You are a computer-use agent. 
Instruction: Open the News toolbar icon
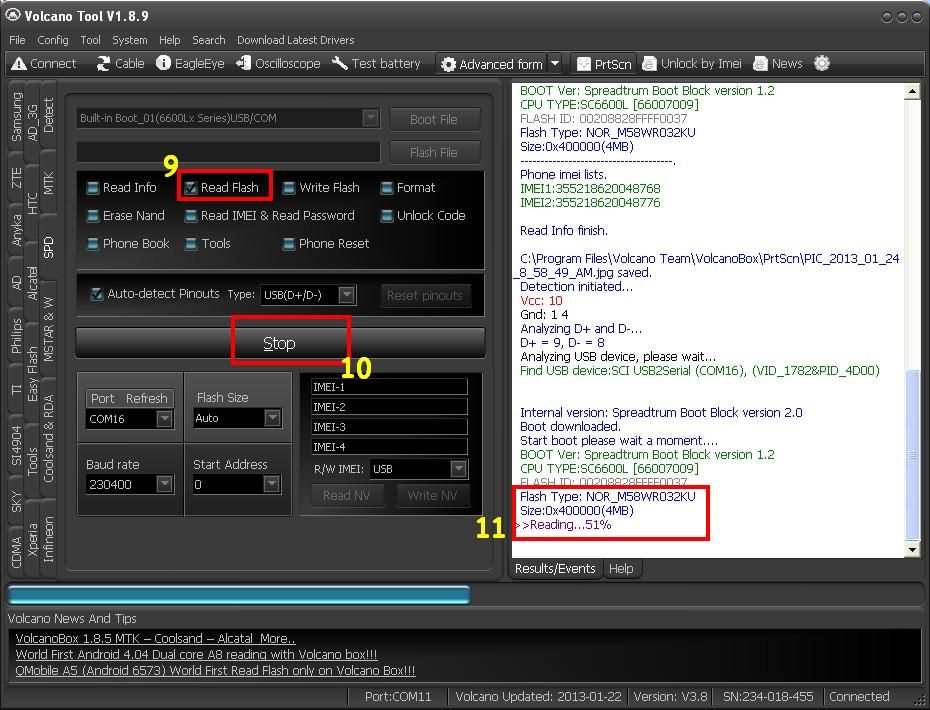pyautogui.click(x=761, y=63)
